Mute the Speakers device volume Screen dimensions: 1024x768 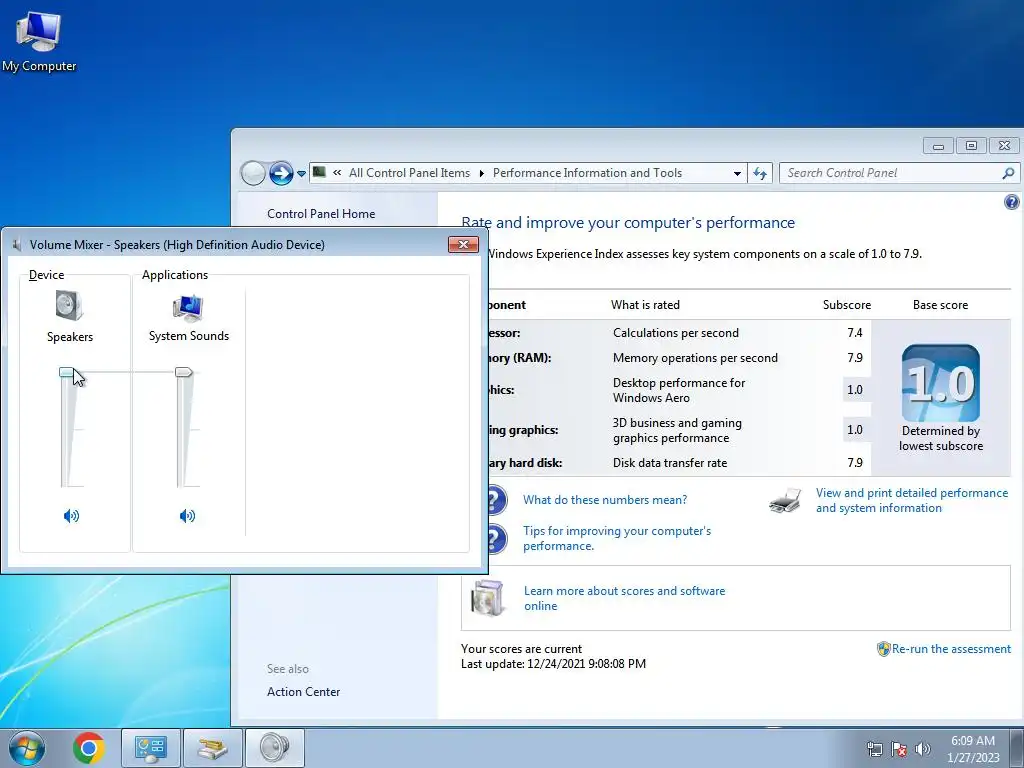tap(71, 516)
